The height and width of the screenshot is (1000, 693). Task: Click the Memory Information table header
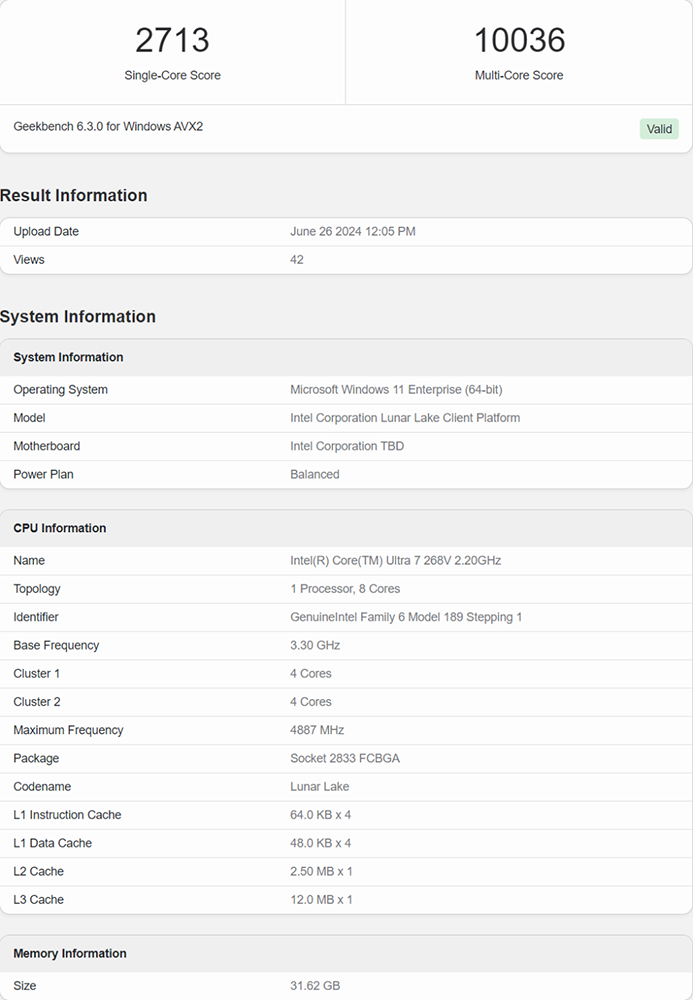(70, 953)
